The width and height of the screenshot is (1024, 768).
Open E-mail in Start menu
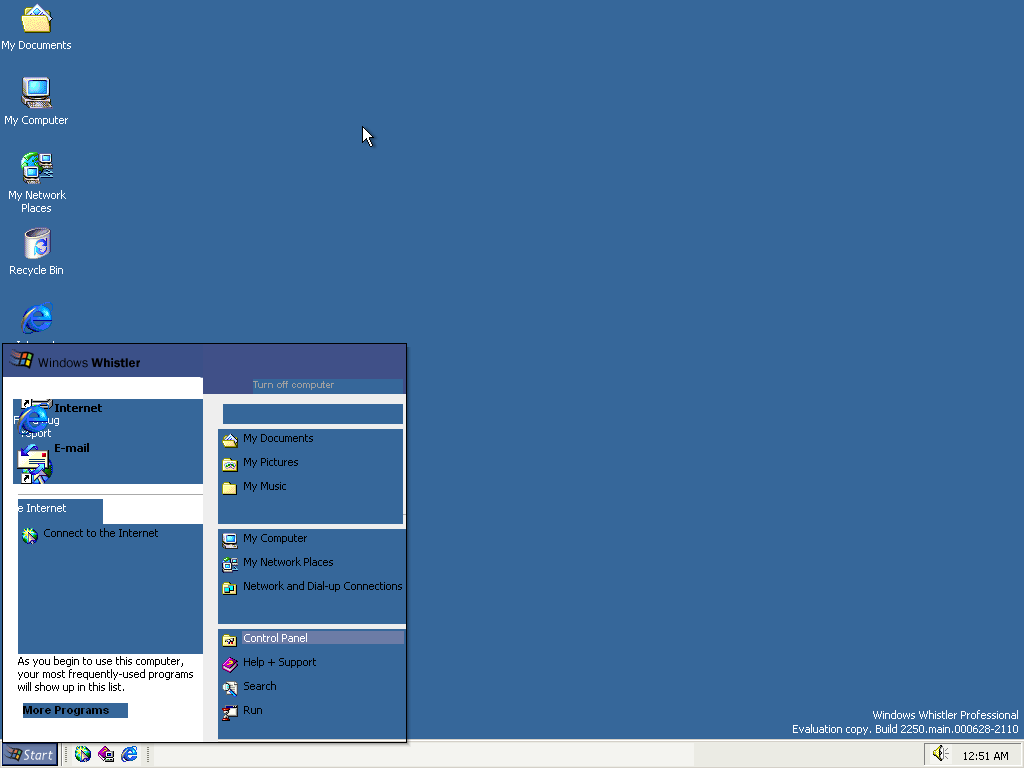coord(72,448)
